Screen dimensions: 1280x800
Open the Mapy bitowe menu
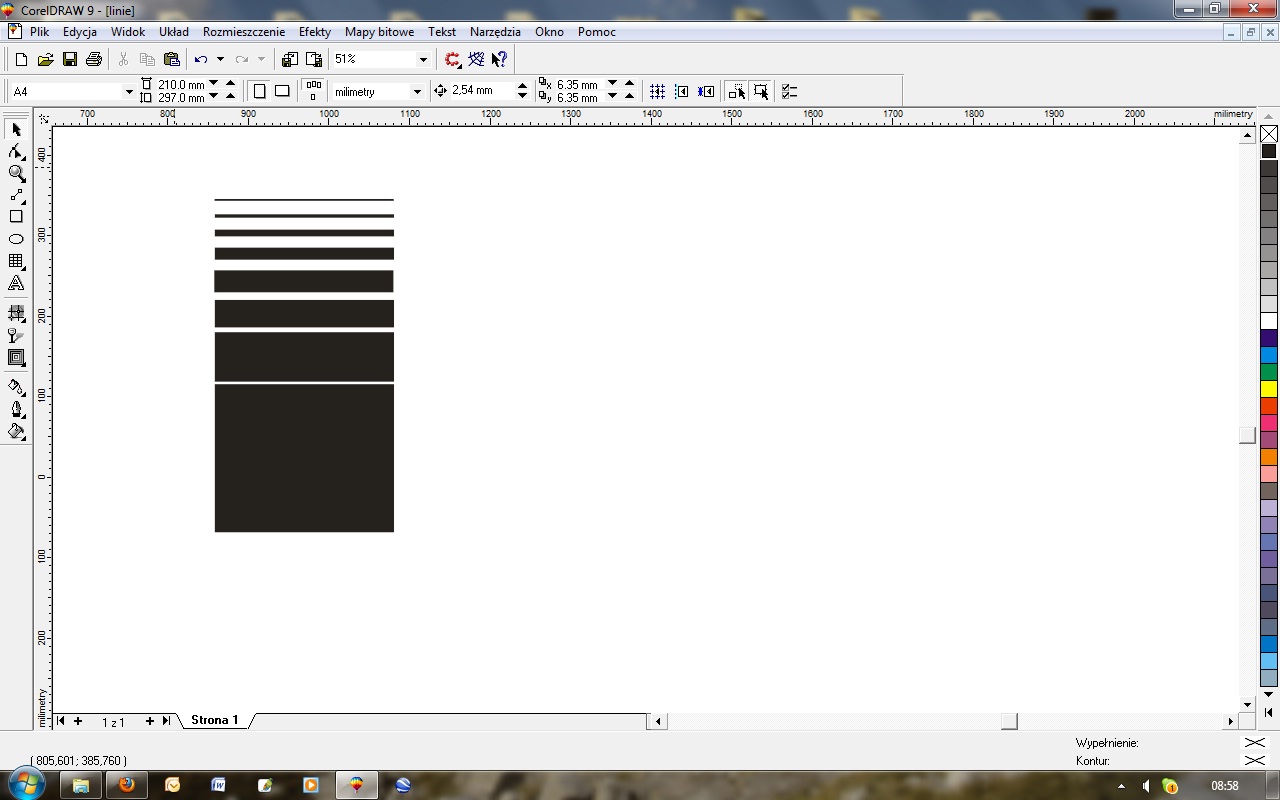tap(379, 32)
